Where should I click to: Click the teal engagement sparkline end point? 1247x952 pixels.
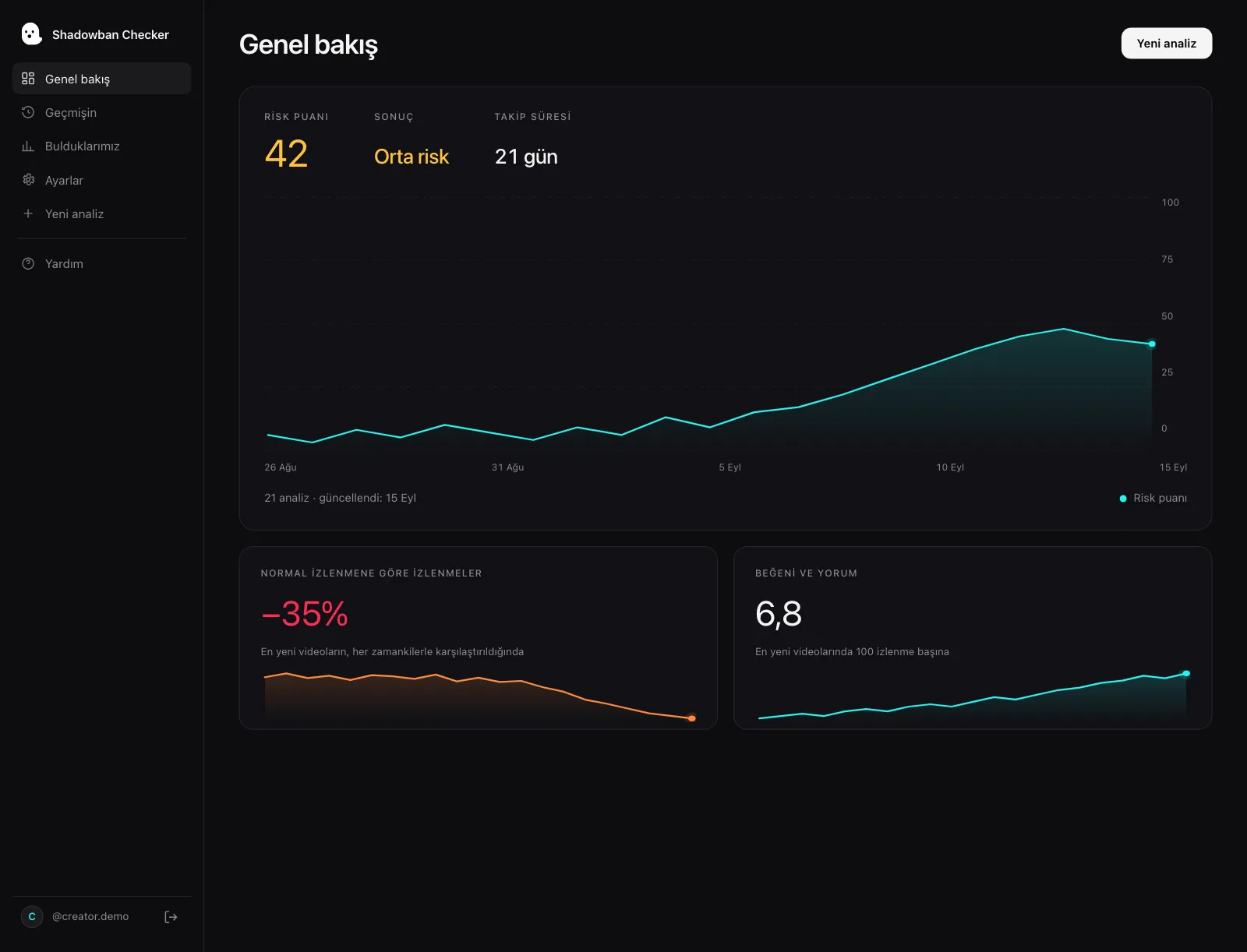(1186, 673)
